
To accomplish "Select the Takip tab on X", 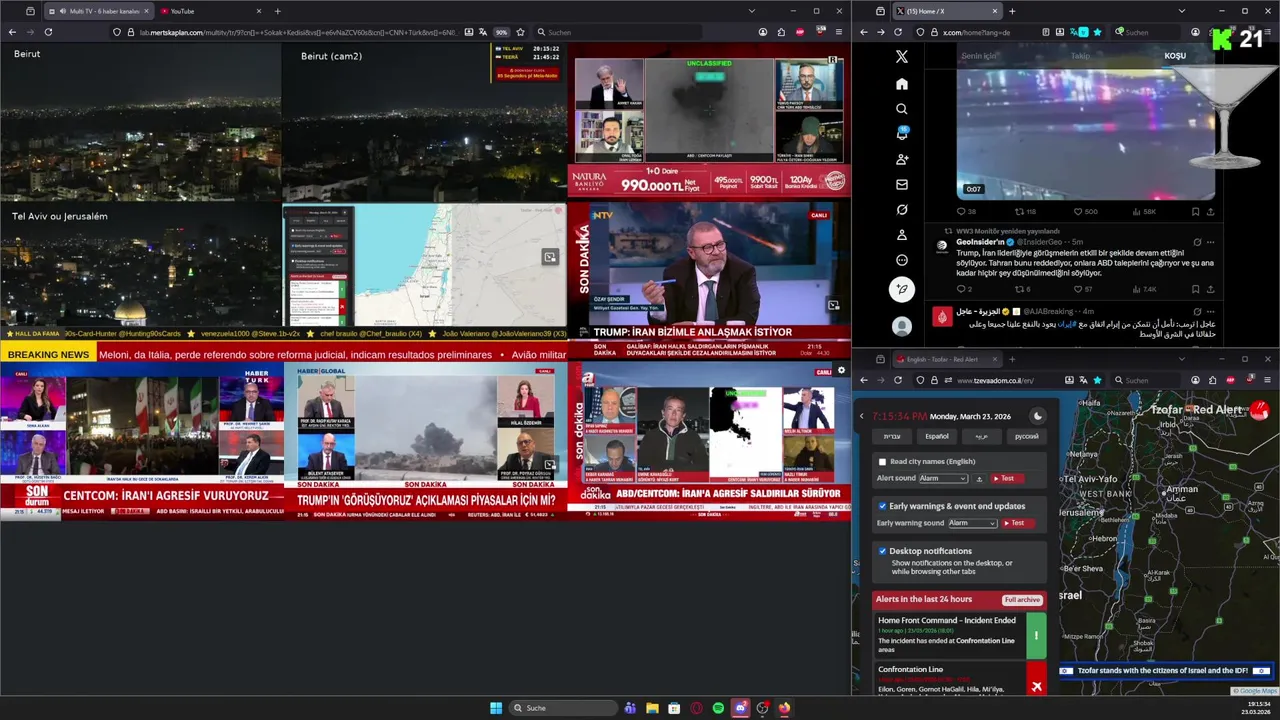I will 1080,56.
